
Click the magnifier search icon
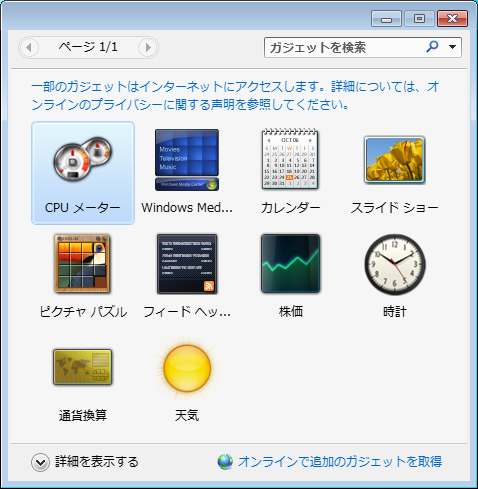[x=432, y=47]
